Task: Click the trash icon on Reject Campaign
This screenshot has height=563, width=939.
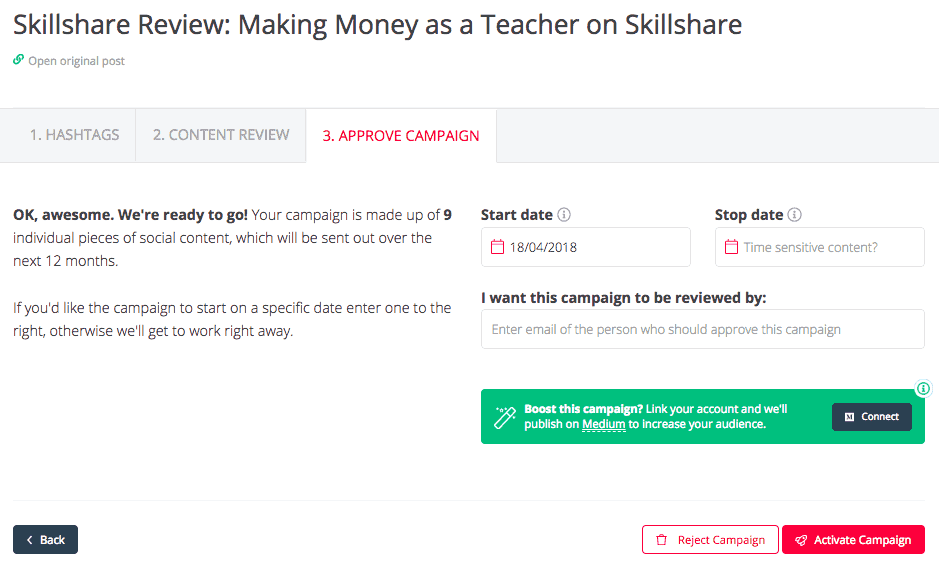Action: coord(661,540)
